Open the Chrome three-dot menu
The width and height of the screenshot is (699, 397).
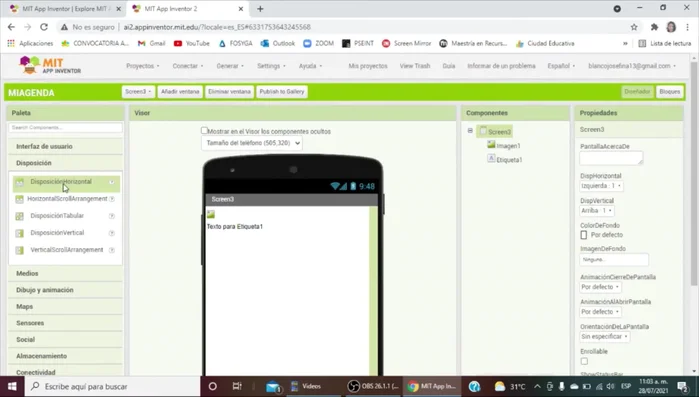[x=687, y=27]
